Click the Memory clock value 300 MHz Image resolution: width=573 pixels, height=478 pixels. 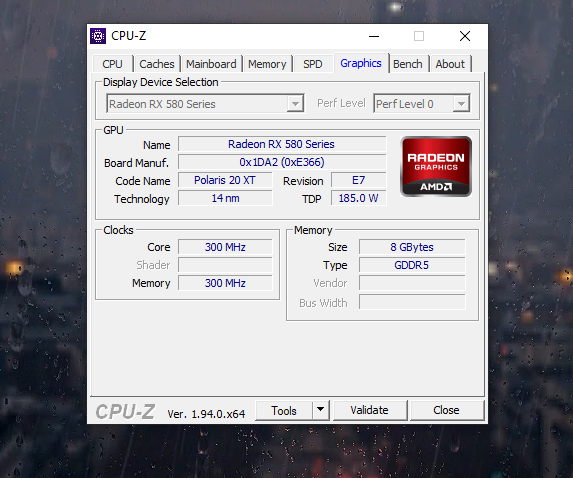[225, 283]
